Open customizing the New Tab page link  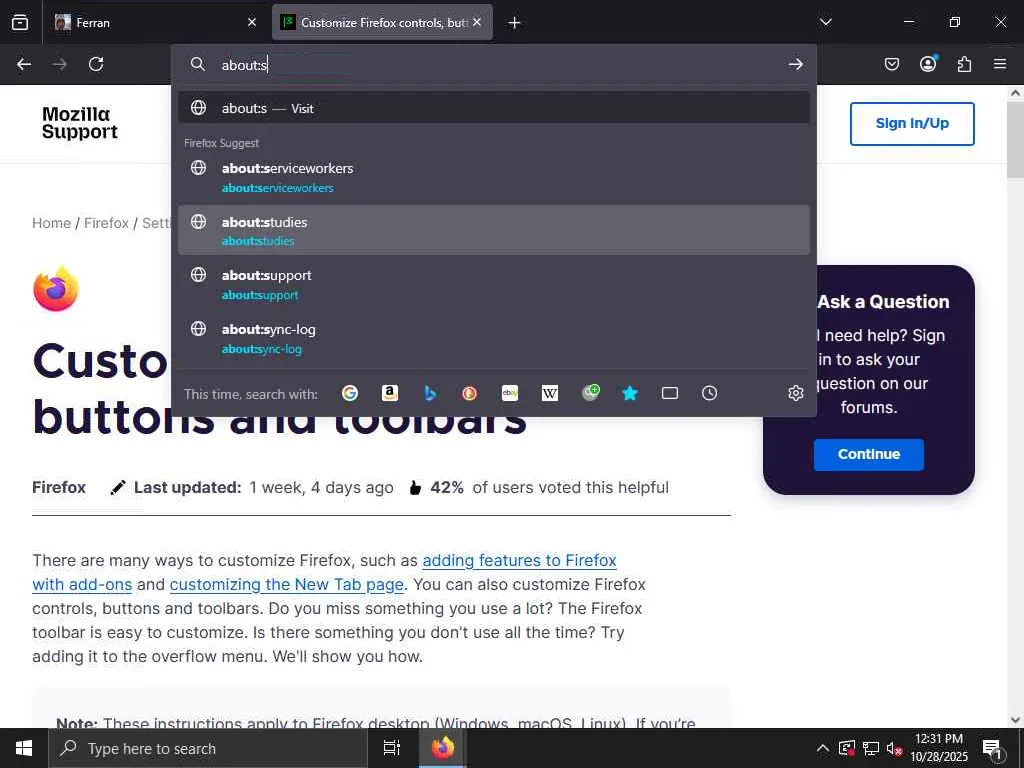(x=287, y=584)
